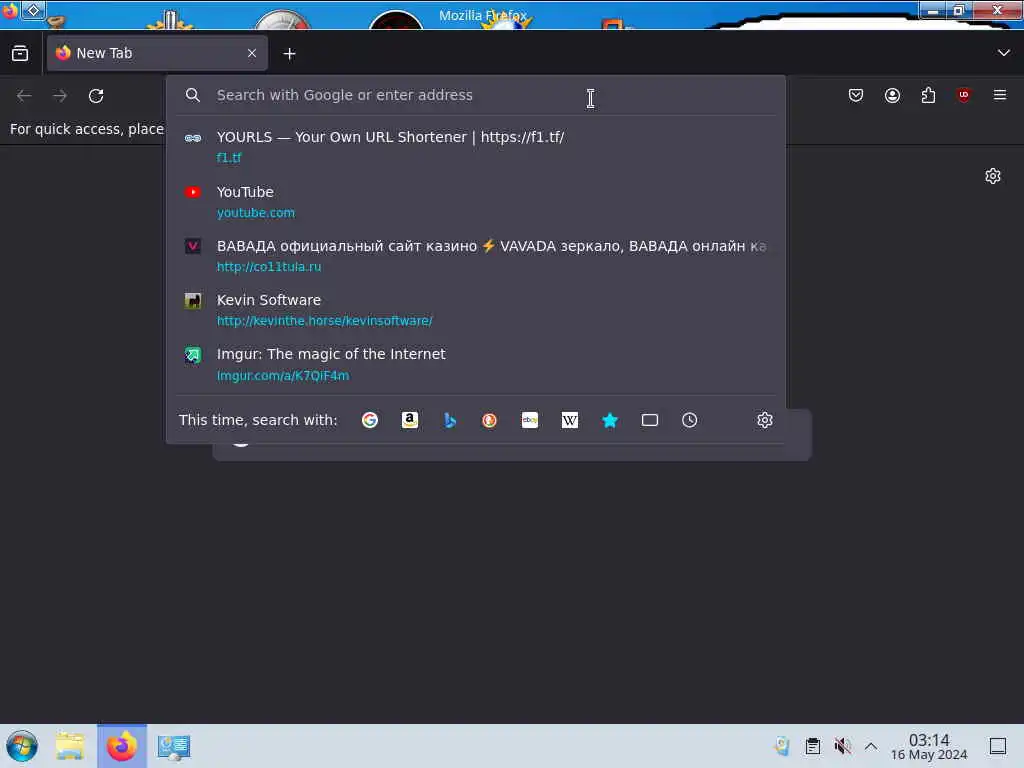Open search settings gear in dropdown
This screenshot has height=768, width=1024.
(x=765, y=420)
